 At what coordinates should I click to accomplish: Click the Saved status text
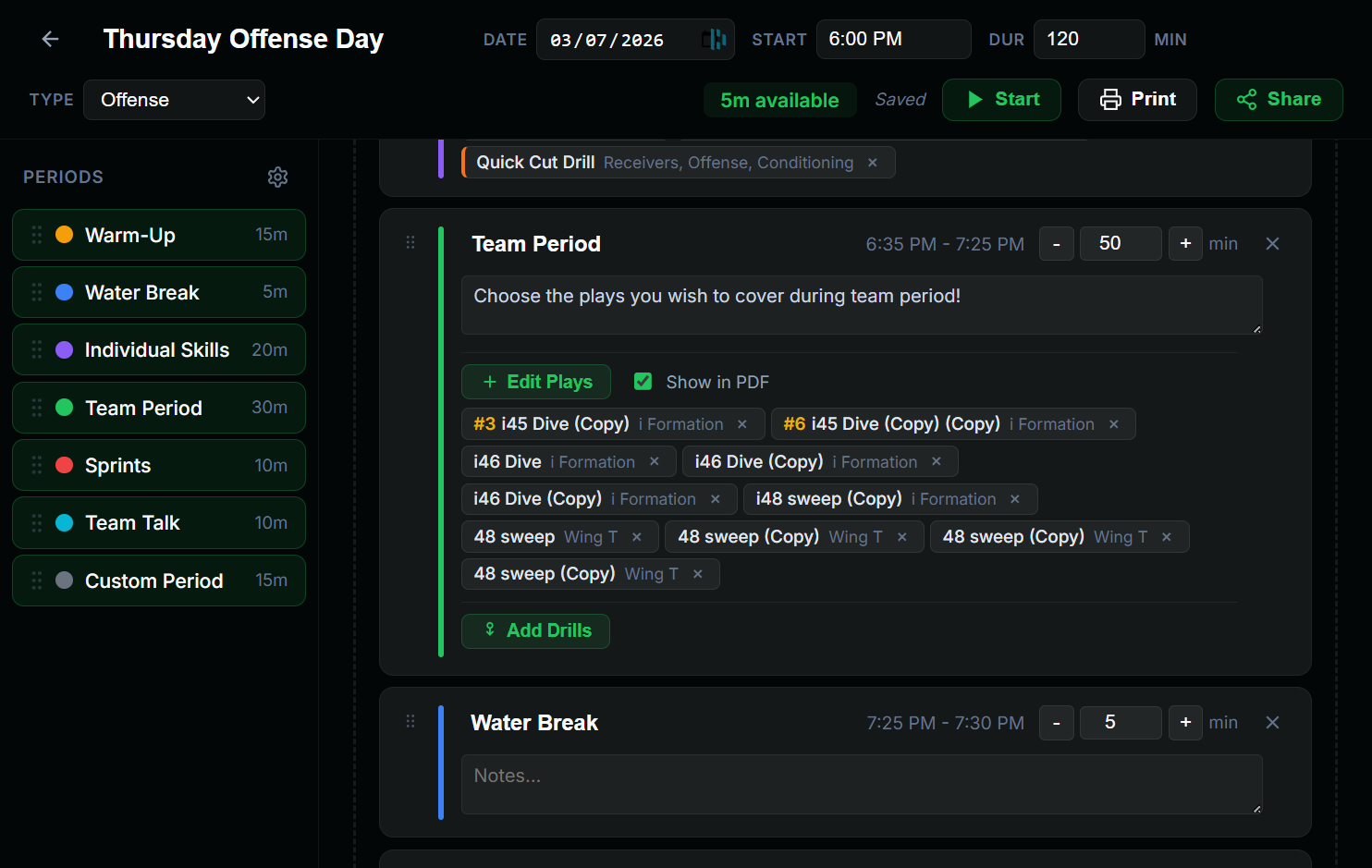900,100
